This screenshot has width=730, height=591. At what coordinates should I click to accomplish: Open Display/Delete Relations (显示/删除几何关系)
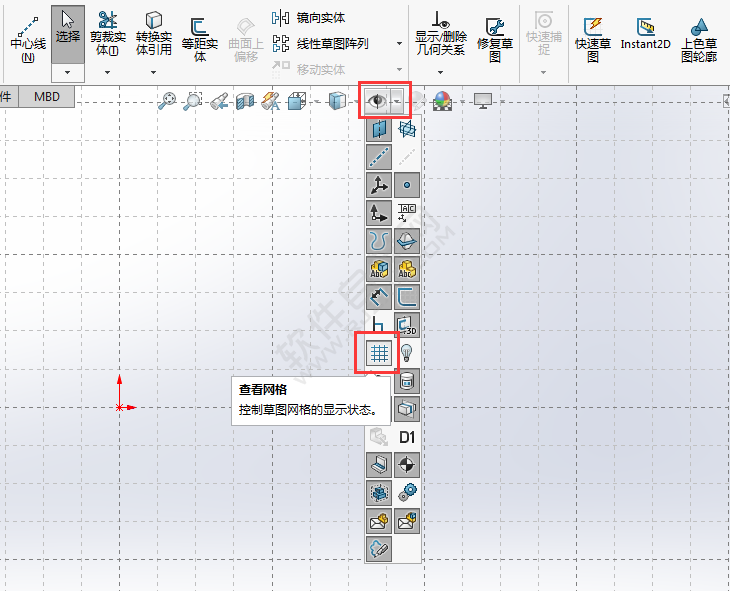(x=440, y=34)
